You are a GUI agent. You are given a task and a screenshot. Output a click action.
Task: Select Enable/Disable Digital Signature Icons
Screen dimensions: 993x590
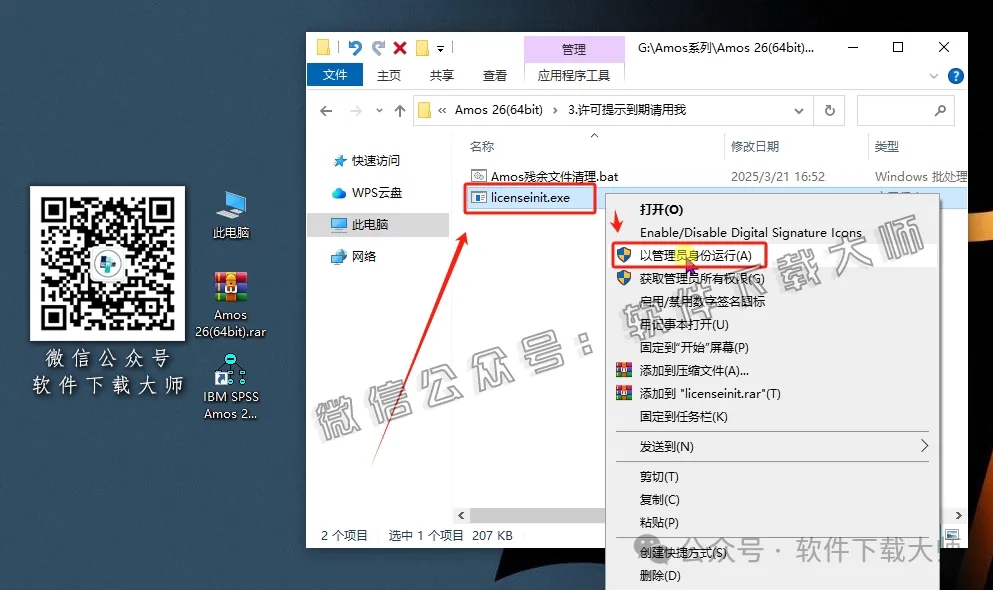731,232
